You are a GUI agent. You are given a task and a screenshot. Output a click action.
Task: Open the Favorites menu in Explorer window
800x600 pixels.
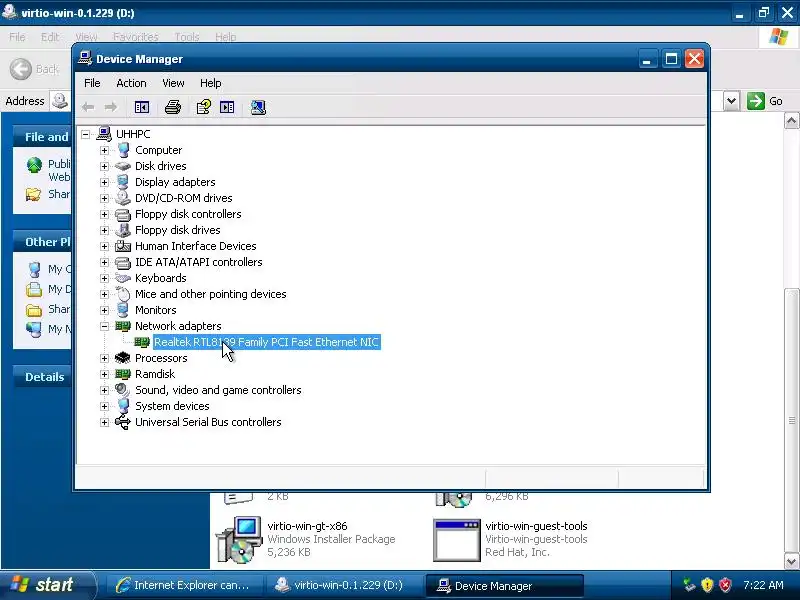tap(136, 37)
